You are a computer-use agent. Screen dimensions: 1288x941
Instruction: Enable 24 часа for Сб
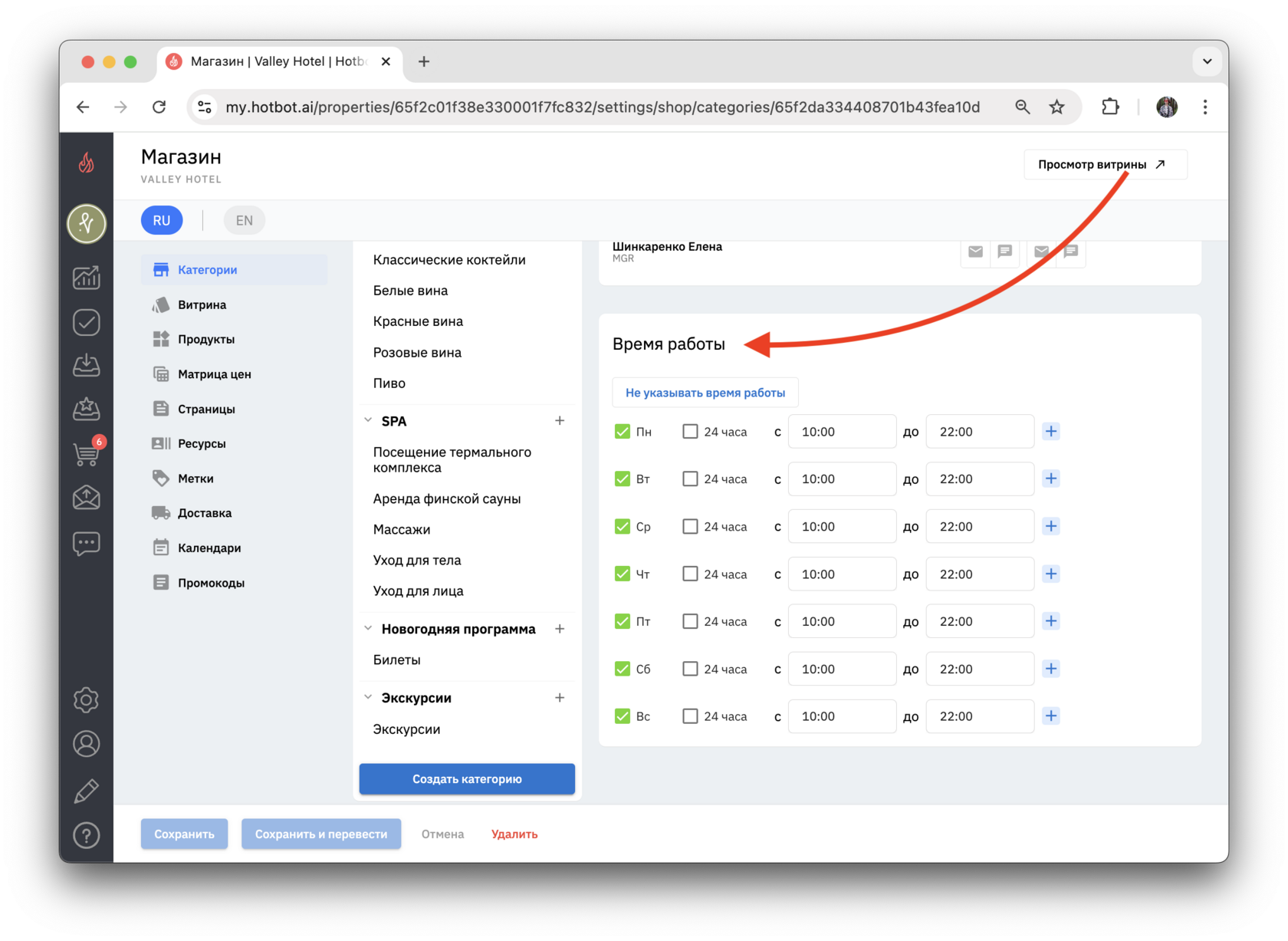click(690, 669)
